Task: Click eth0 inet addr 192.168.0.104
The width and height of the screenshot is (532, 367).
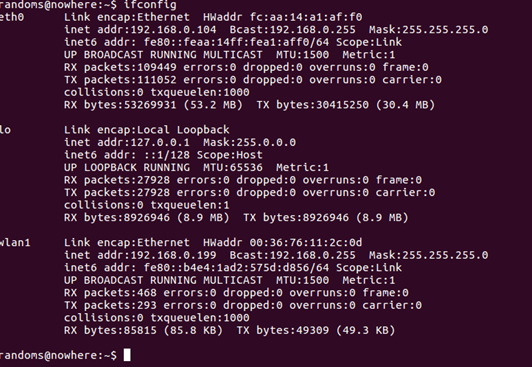Action: pyautogui.click(x=173, y=30)
